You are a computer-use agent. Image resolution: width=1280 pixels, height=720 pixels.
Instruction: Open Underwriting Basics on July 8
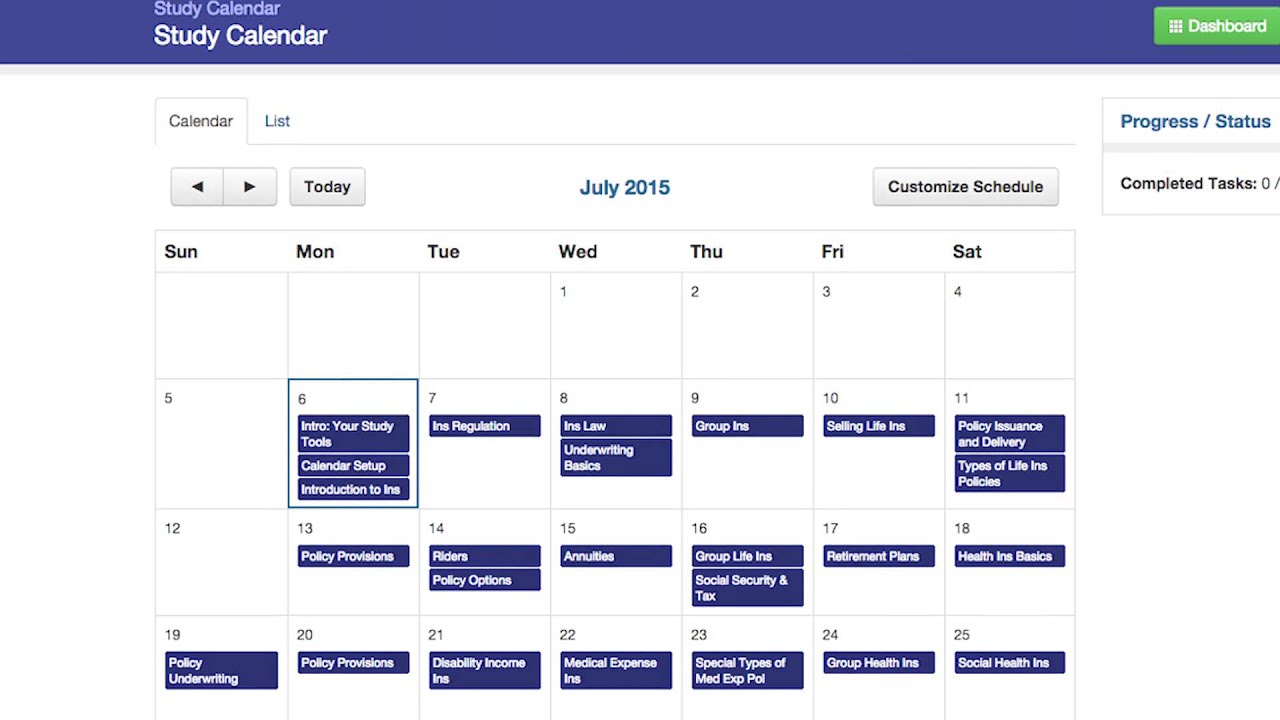tap(615, 458)
